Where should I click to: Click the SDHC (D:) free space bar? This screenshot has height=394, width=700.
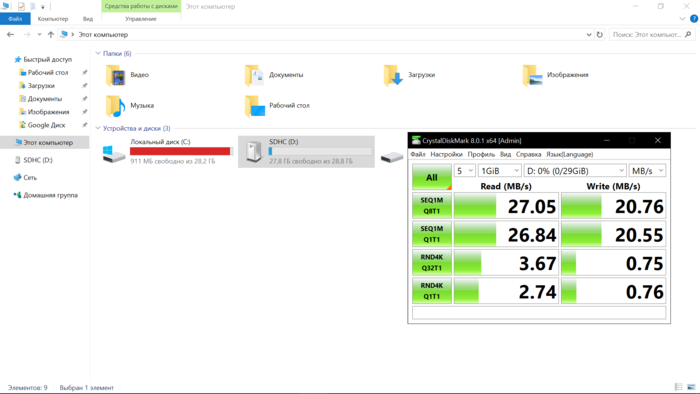(321, 151)
